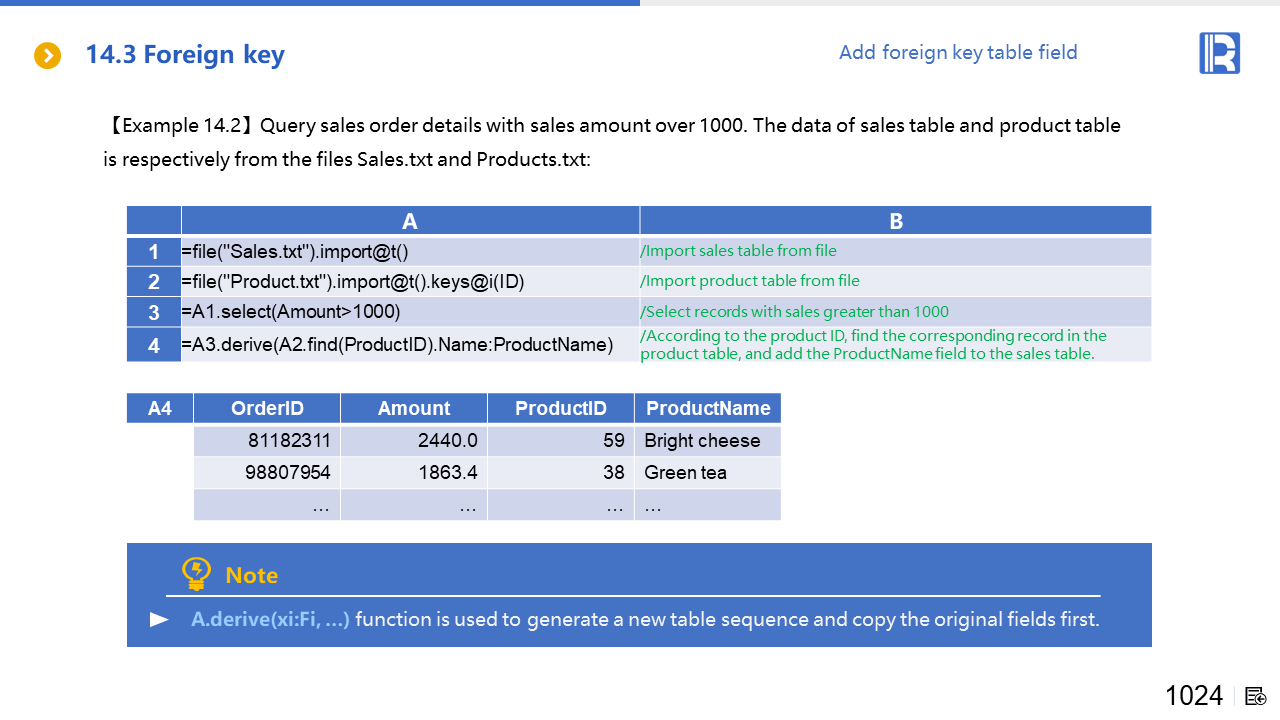Click the page number 1024

pos(1193,696)
